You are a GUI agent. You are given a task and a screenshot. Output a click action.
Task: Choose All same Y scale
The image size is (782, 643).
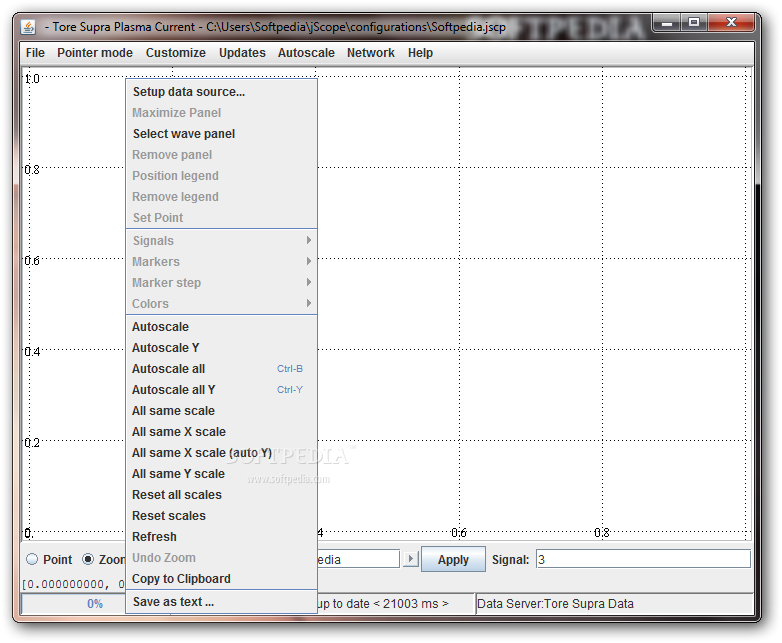pos(221,473)
